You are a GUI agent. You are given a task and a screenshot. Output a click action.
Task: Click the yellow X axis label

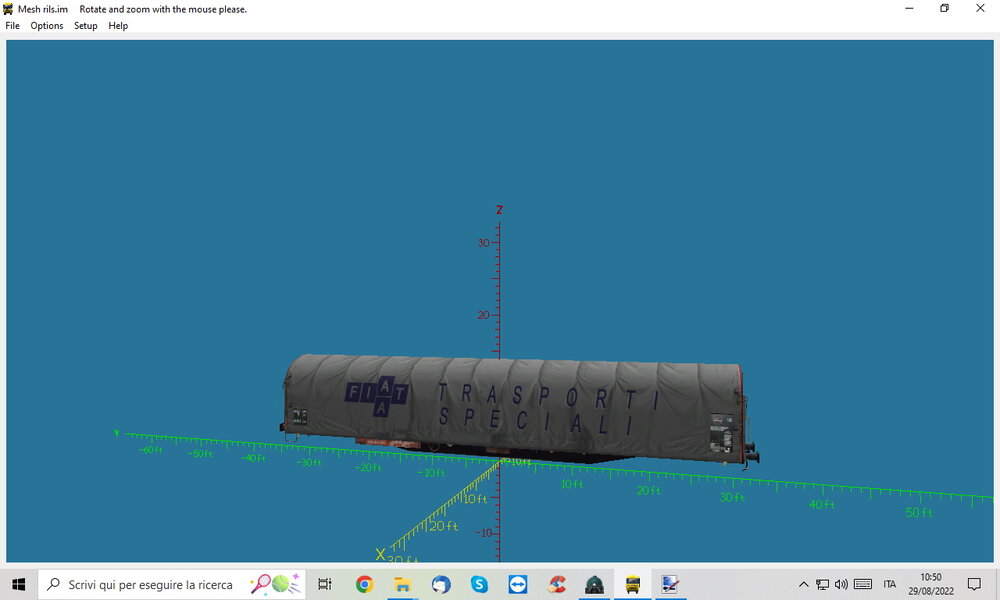click(x=380, y=554)
